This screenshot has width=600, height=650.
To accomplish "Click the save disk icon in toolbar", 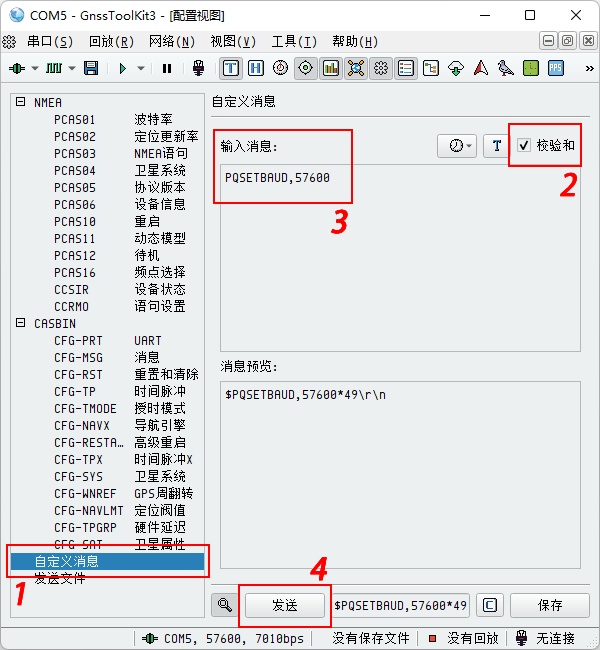I will coord(91,68).
